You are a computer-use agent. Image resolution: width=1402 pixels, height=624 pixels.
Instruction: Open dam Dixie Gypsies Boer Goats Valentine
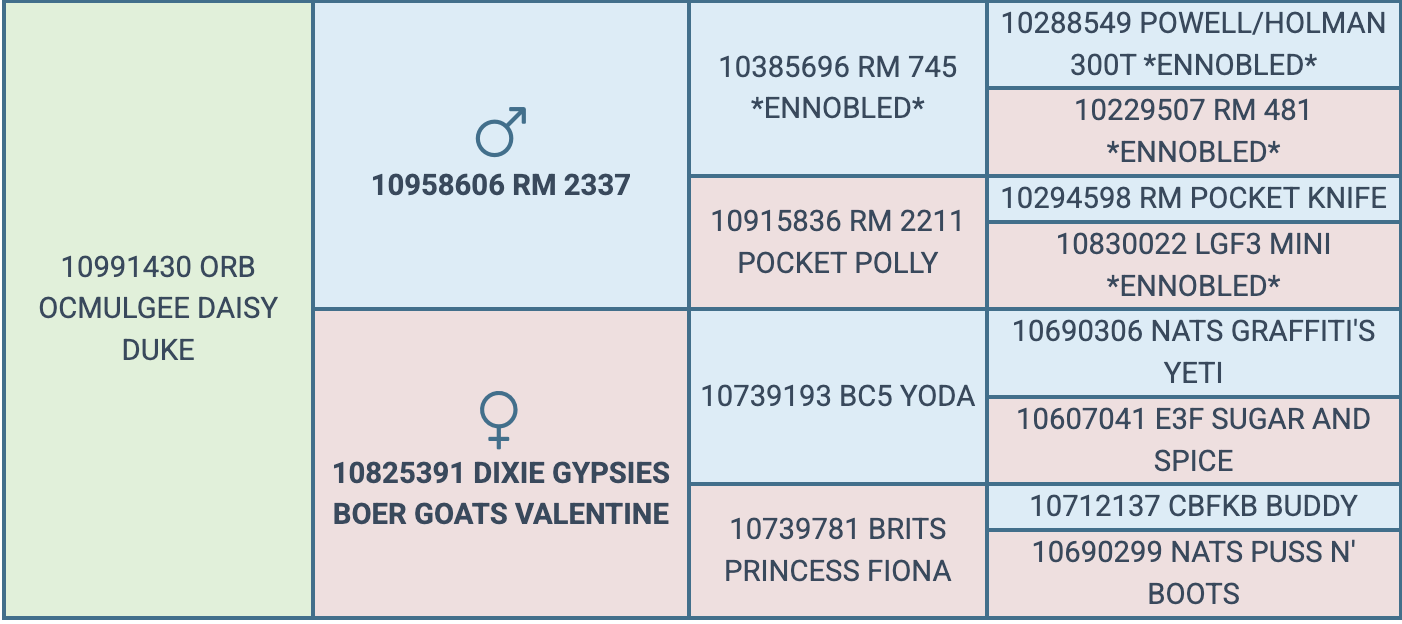coord(501,493)
